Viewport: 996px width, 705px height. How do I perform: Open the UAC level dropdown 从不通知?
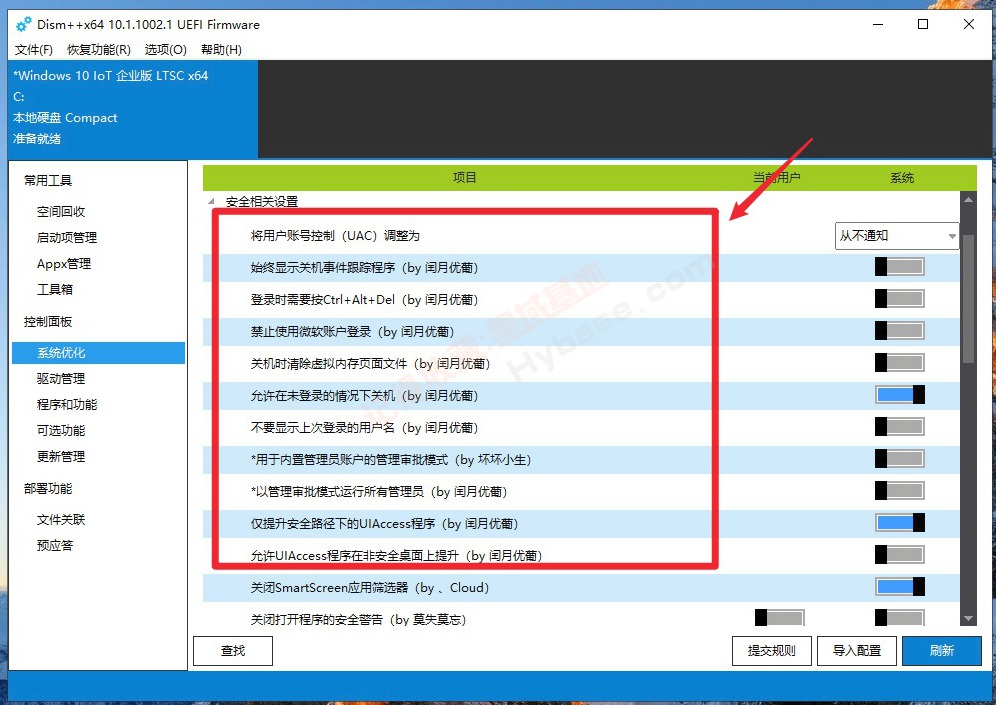click(896, 236)
